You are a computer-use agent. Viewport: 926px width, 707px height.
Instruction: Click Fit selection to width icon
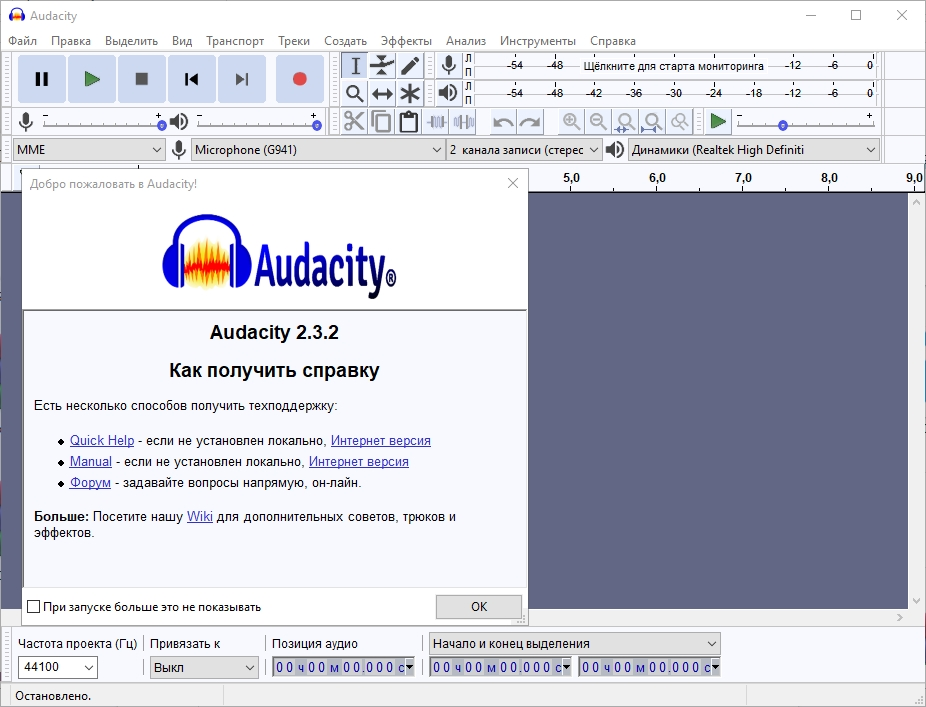[625, 122]
